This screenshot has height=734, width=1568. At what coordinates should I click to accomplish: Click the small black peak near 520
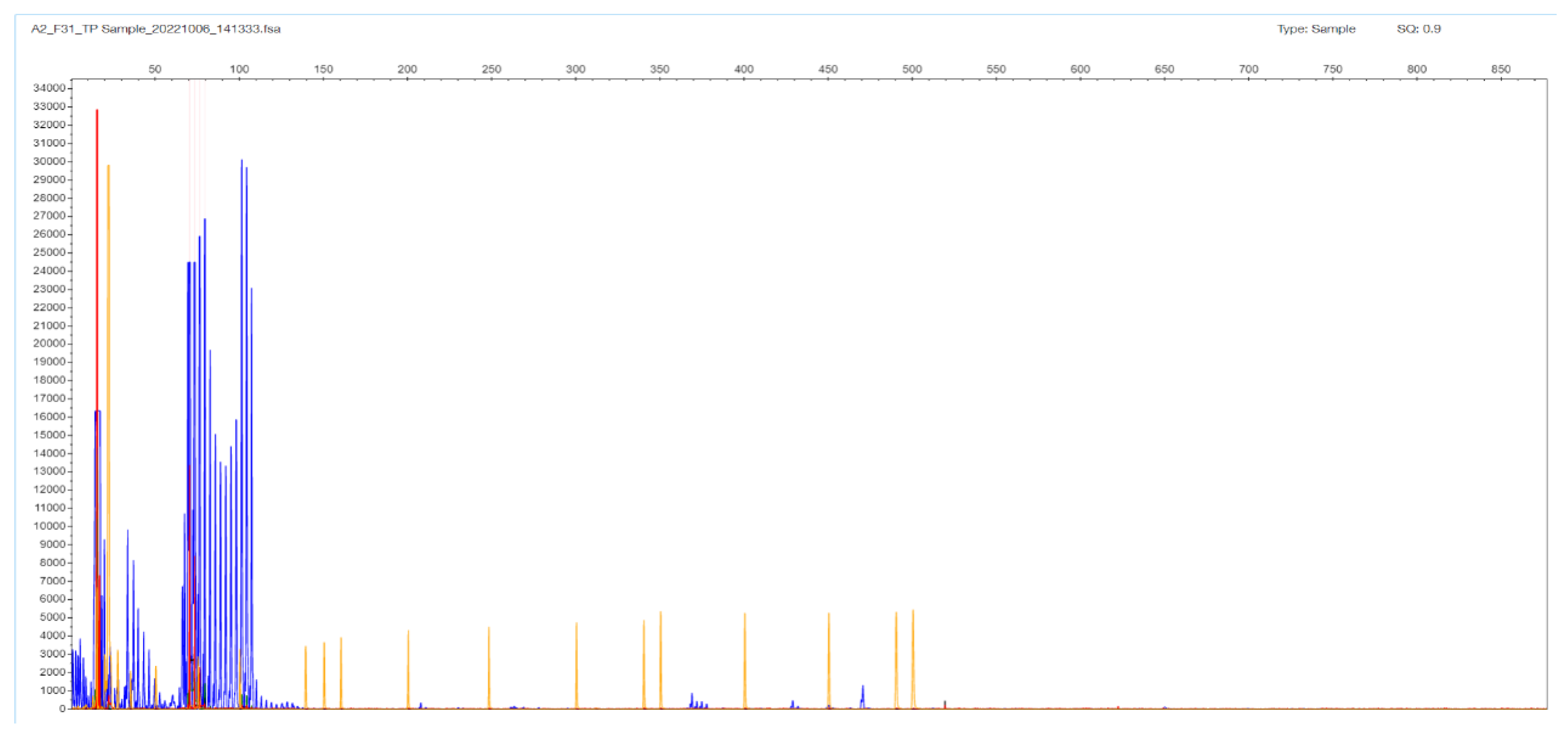[945, 703]
